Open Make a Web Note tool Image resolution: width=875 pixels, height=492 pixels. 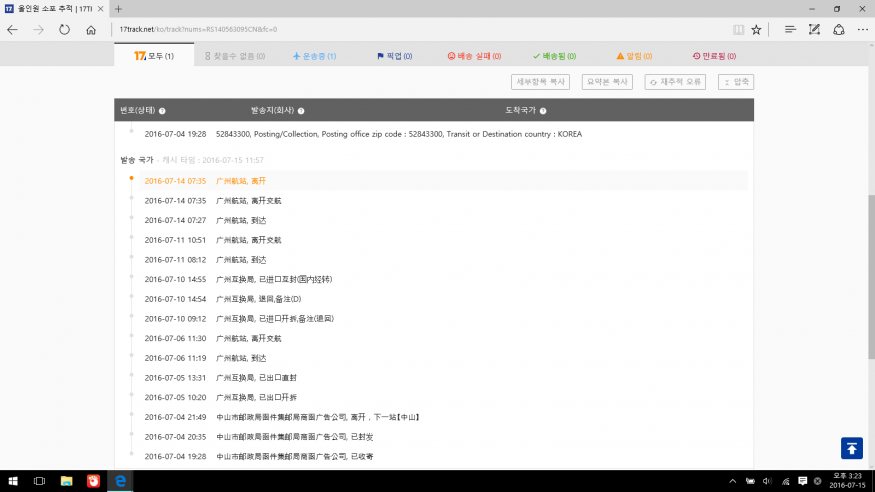(814, 30)
